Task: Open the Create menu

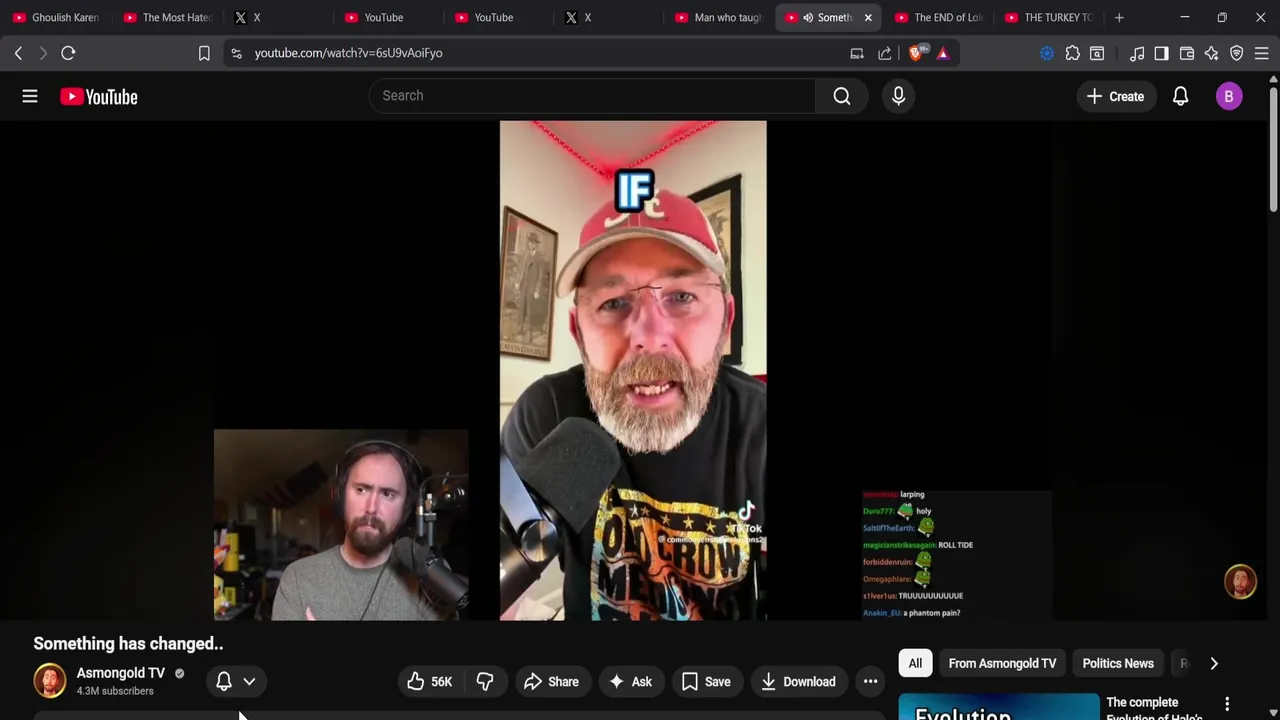Action: tap(1115, 96)
